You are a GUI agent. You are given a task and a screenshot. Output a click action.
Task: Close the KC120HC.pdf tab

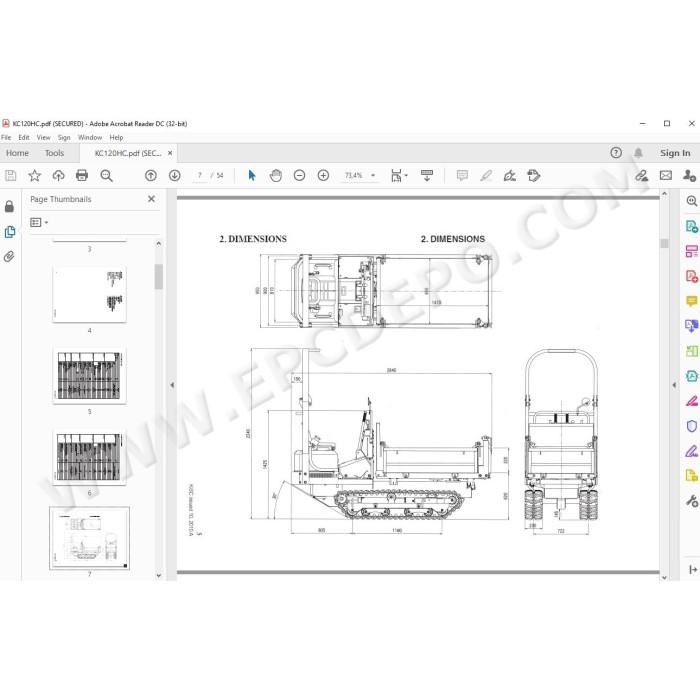[170, 153]
